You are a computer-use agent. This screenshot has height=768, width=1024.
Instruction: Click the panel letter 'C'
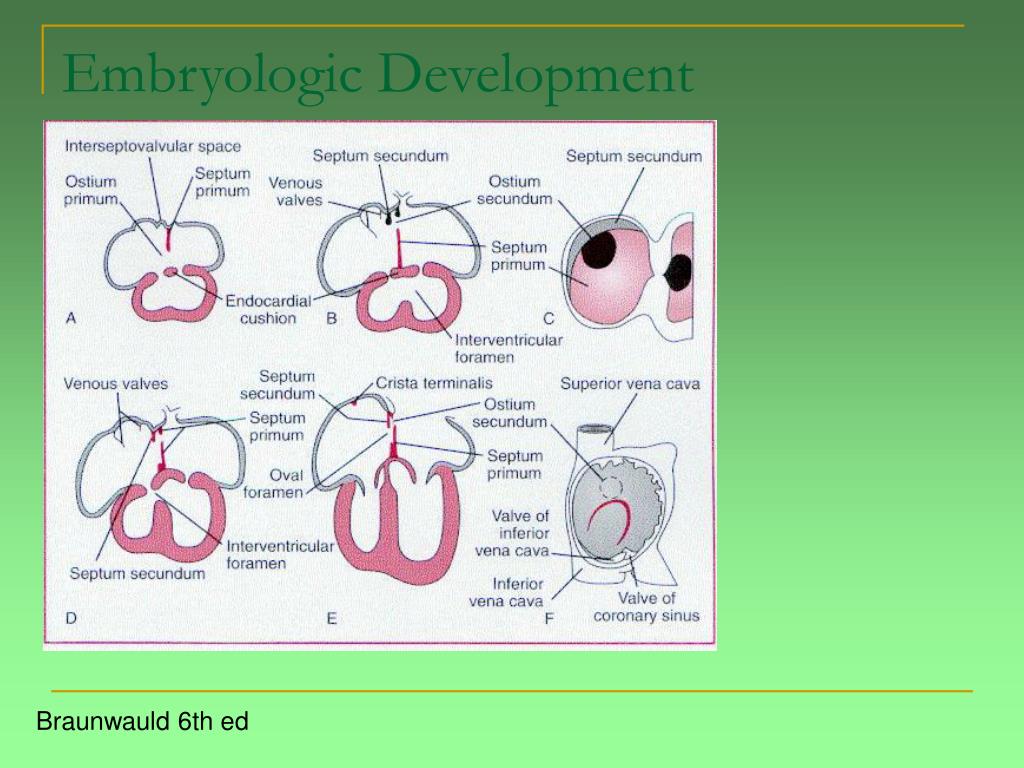[549, 319]
